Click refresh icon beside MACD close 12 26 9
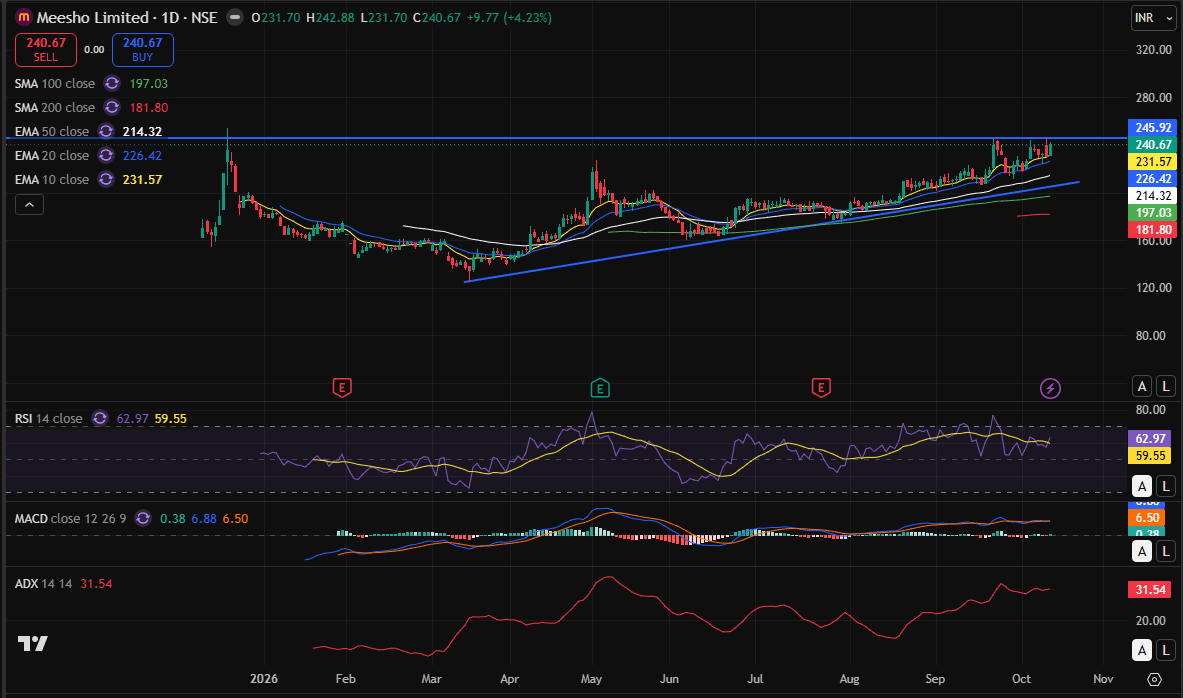Screen dimensions: 1183x698 coord(143,518)
